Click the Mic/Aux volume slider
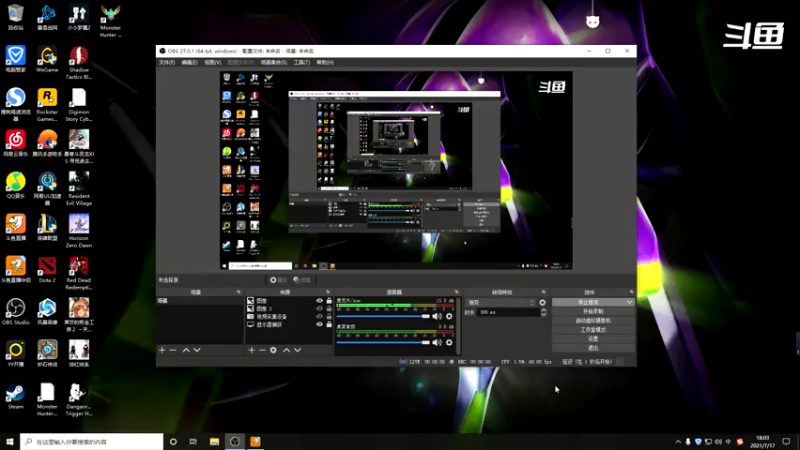This screenshot has height=450, width=800. pyautogui.click(x=383, y=316)
